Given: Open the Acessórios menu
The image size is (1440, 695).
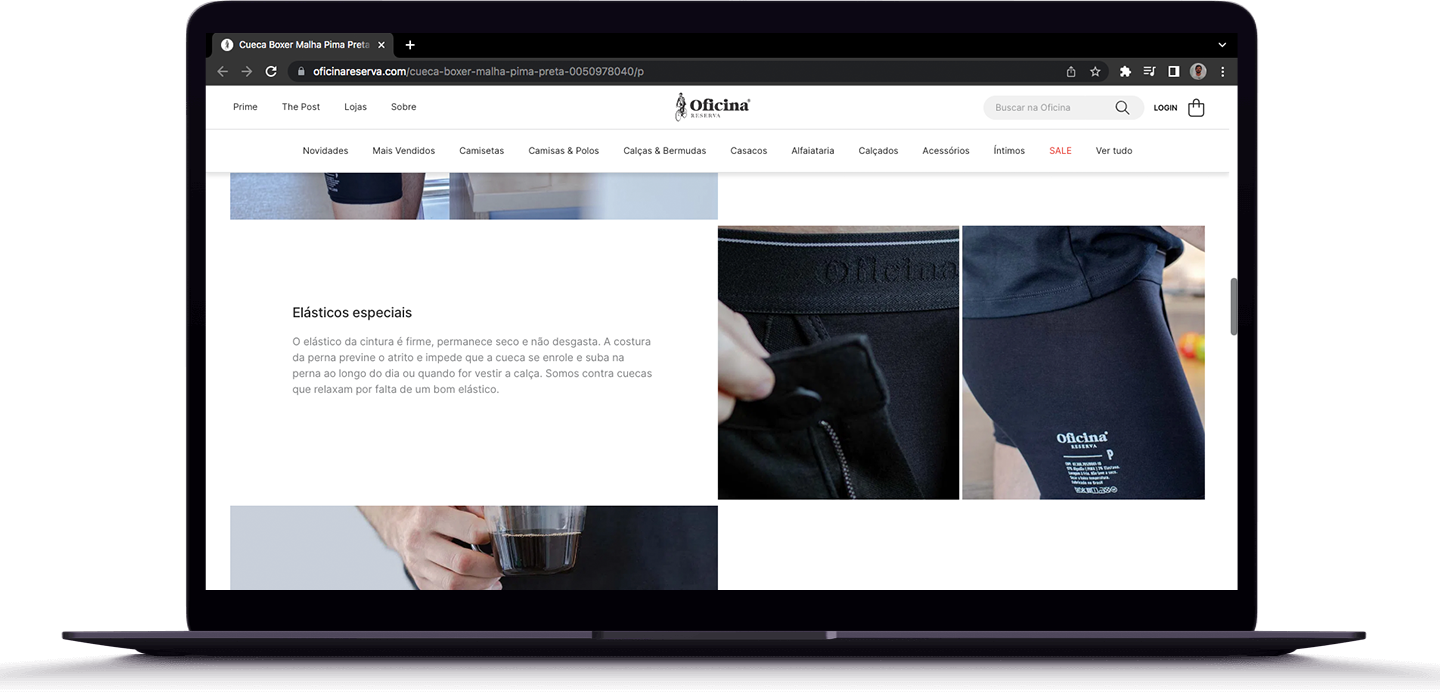Looking at the screenshot, I should (x=946, y=151).
